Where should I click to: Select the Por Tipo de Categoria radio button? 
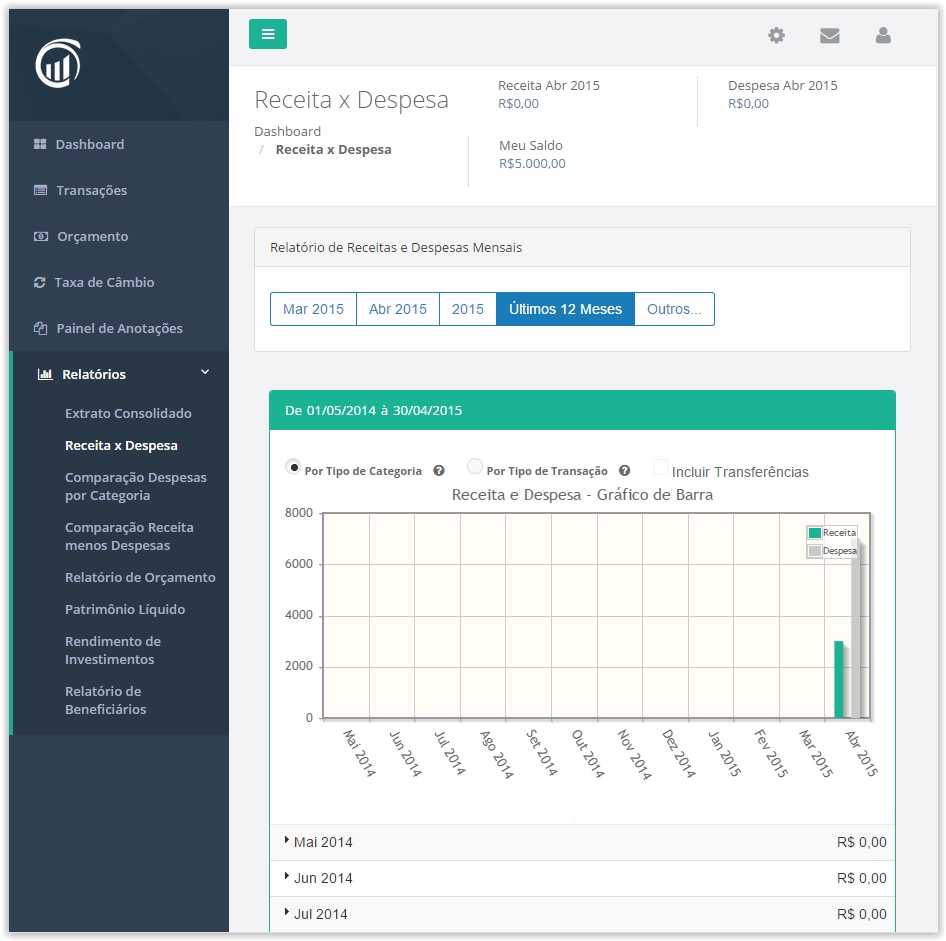pyautogui.click(x=293, y=467)
